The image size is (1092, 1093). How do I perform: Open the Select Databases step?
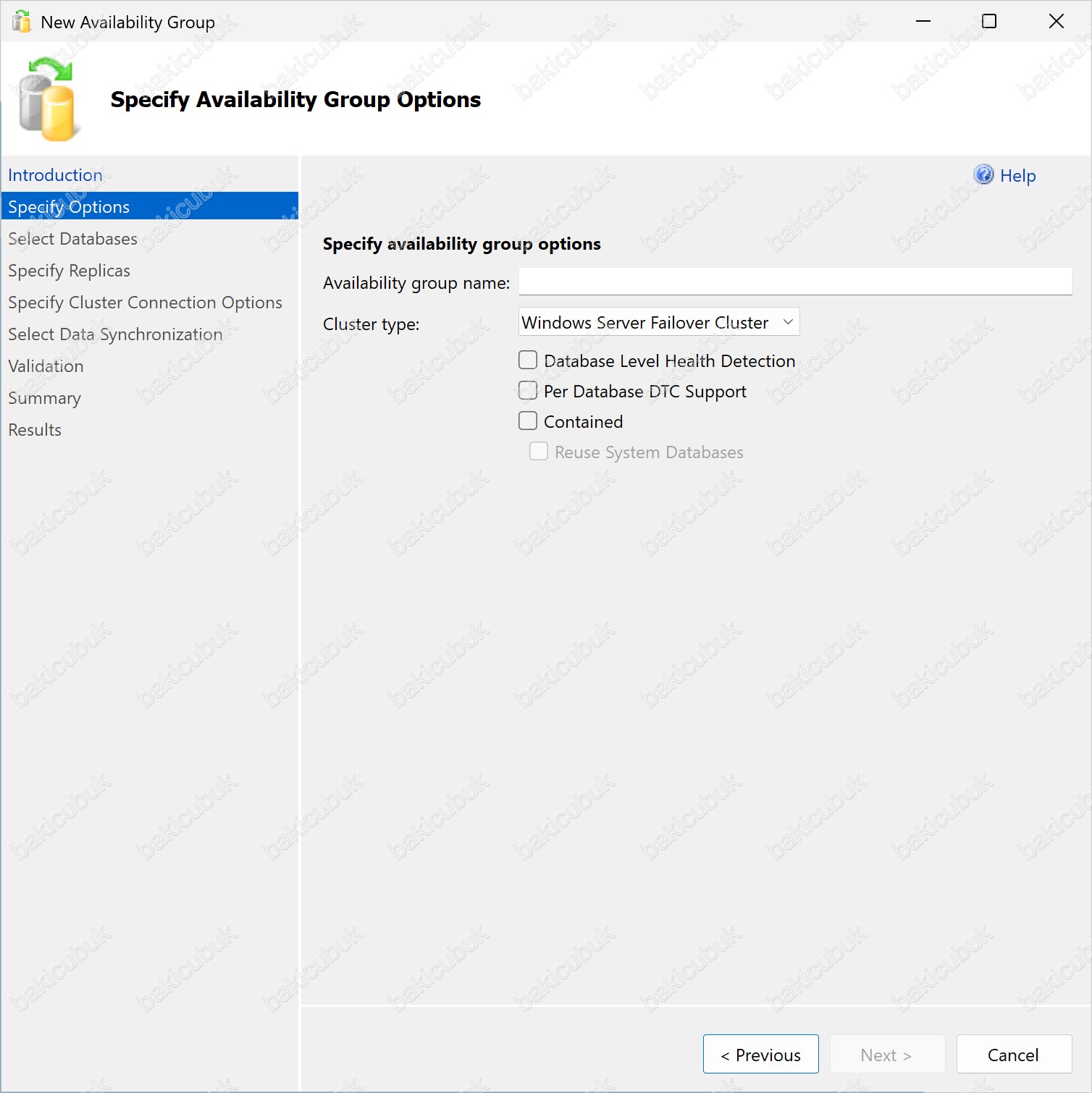click(72, 239)
